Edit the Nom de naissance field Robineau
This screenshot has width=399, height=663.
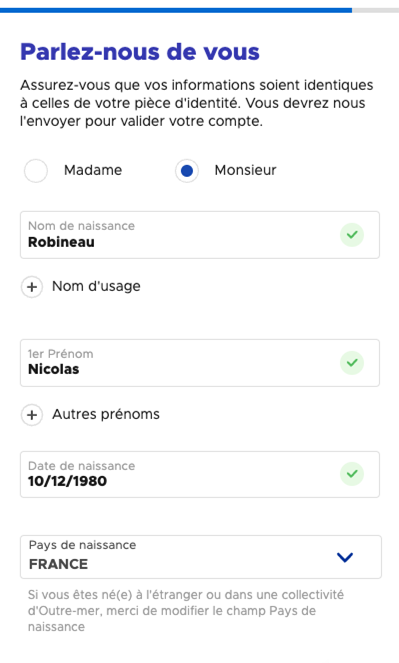click(200, 235)
